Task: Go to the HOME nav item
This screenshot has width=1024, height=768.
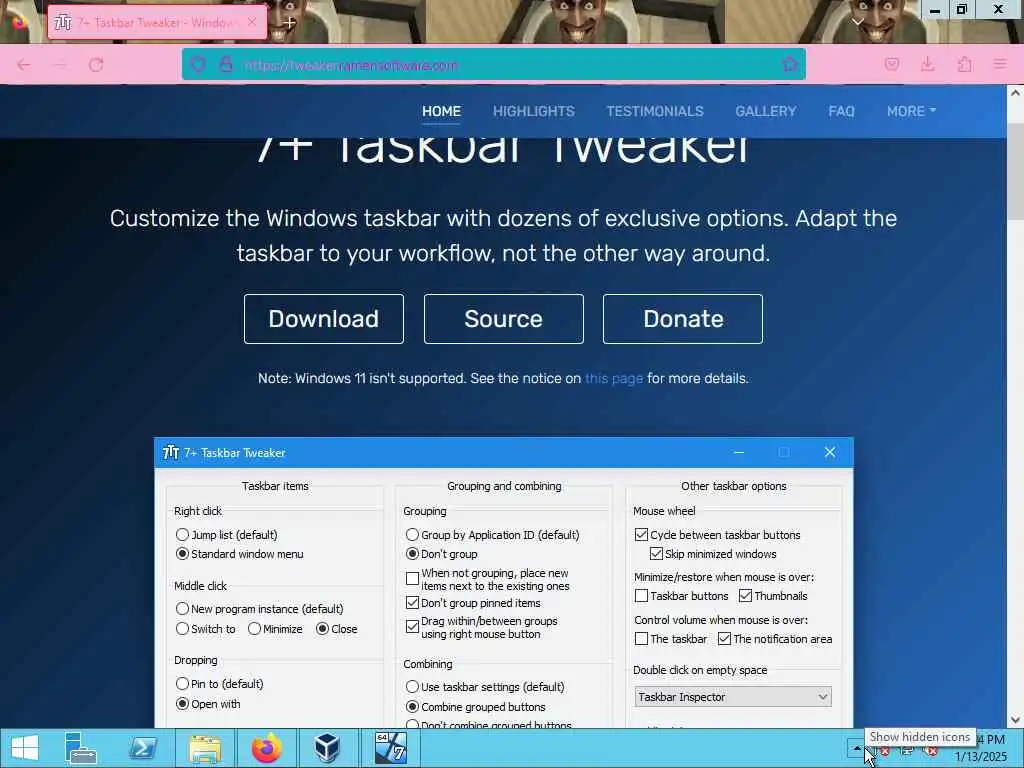Action: click(x=441, y=111)
